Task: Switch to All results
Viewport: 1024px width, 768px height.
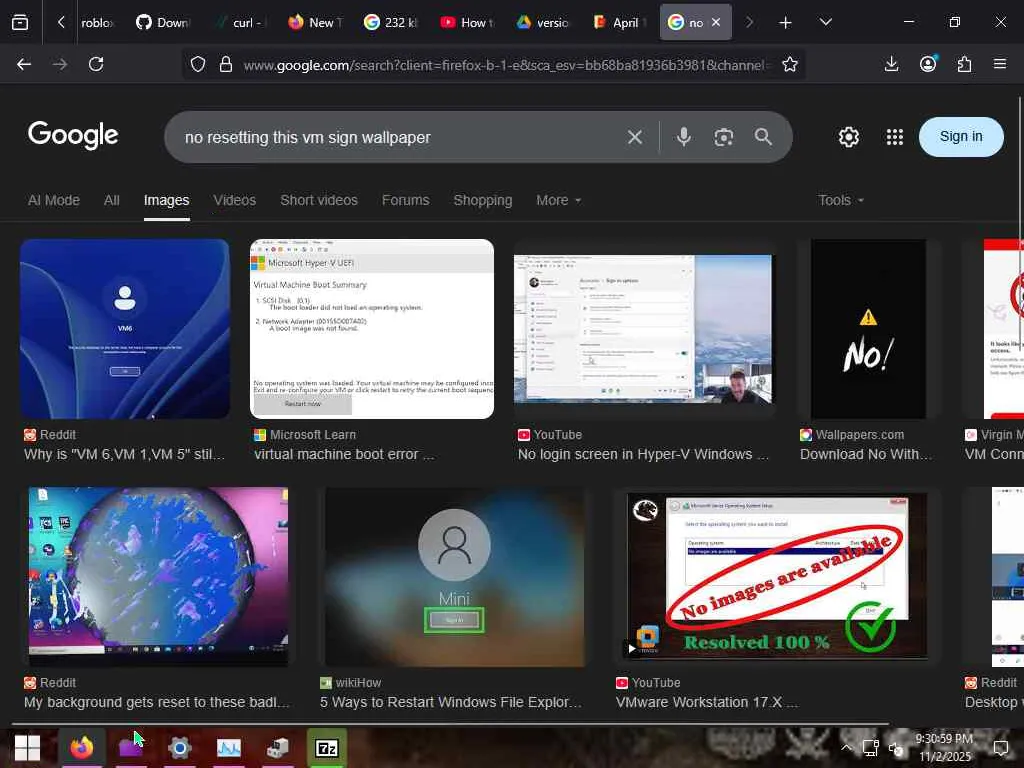Action: click(112, 200)
